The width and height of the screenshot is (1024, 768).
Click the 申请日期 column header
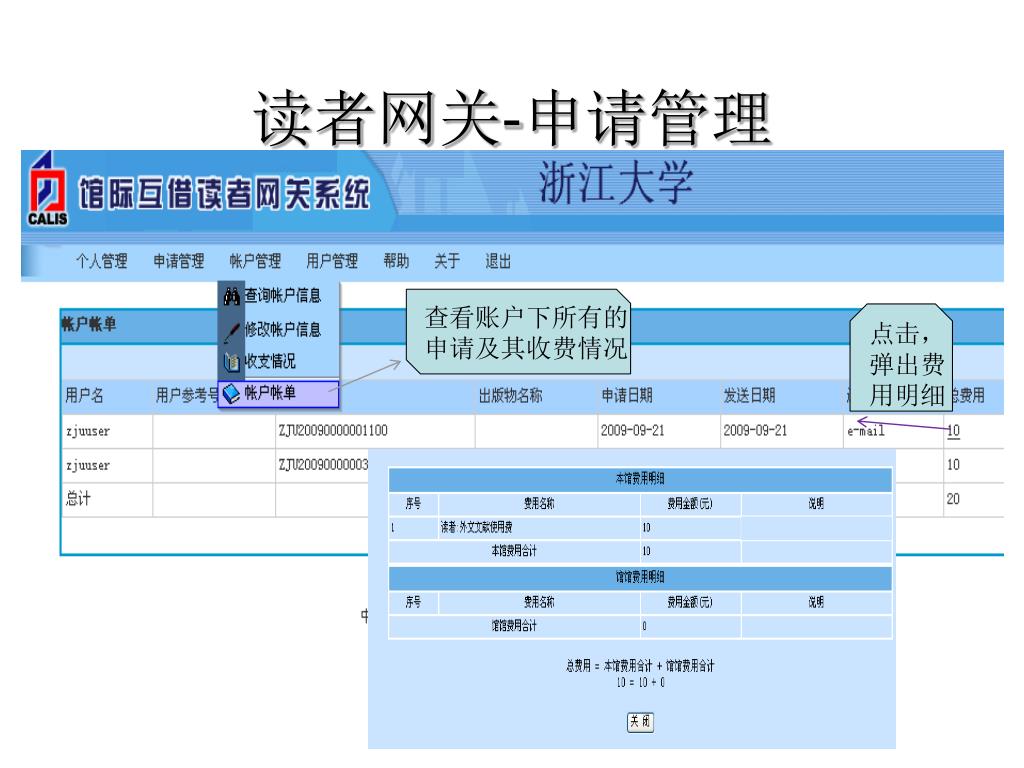[x=627, y=396]
